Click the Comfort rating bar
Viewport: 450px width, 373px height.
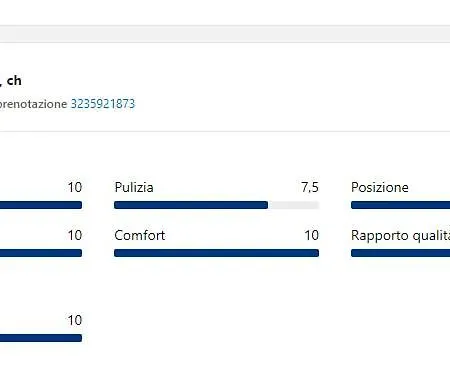(216, 253)
